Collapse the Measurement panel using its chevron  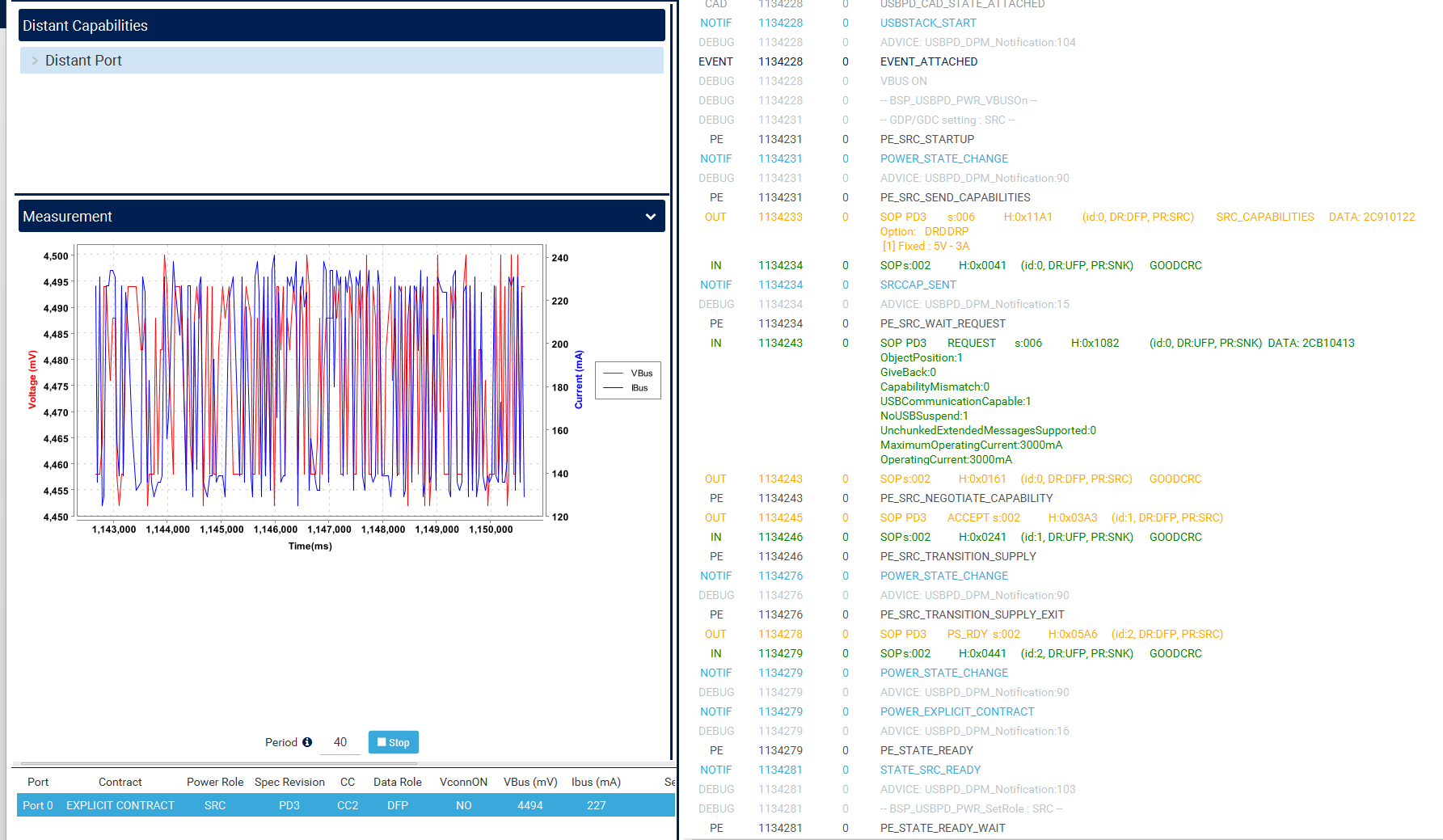(650, 216)
